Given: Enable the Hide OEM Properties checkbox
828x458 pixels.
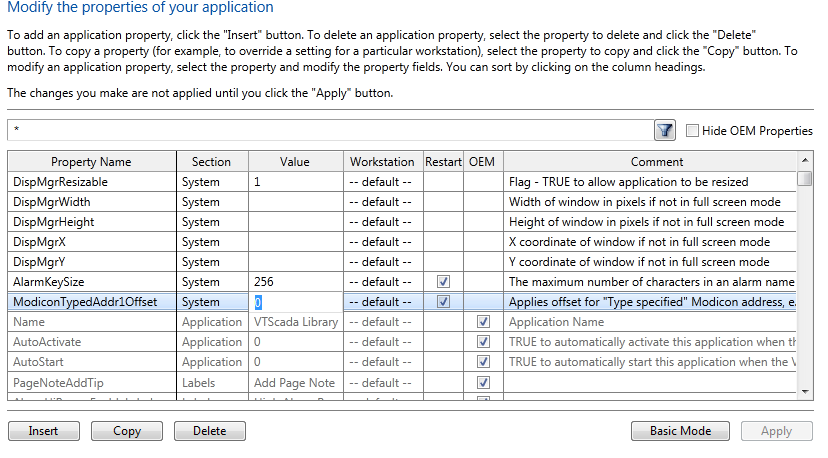Looking at the screenshot, I should tap(692, 131).
